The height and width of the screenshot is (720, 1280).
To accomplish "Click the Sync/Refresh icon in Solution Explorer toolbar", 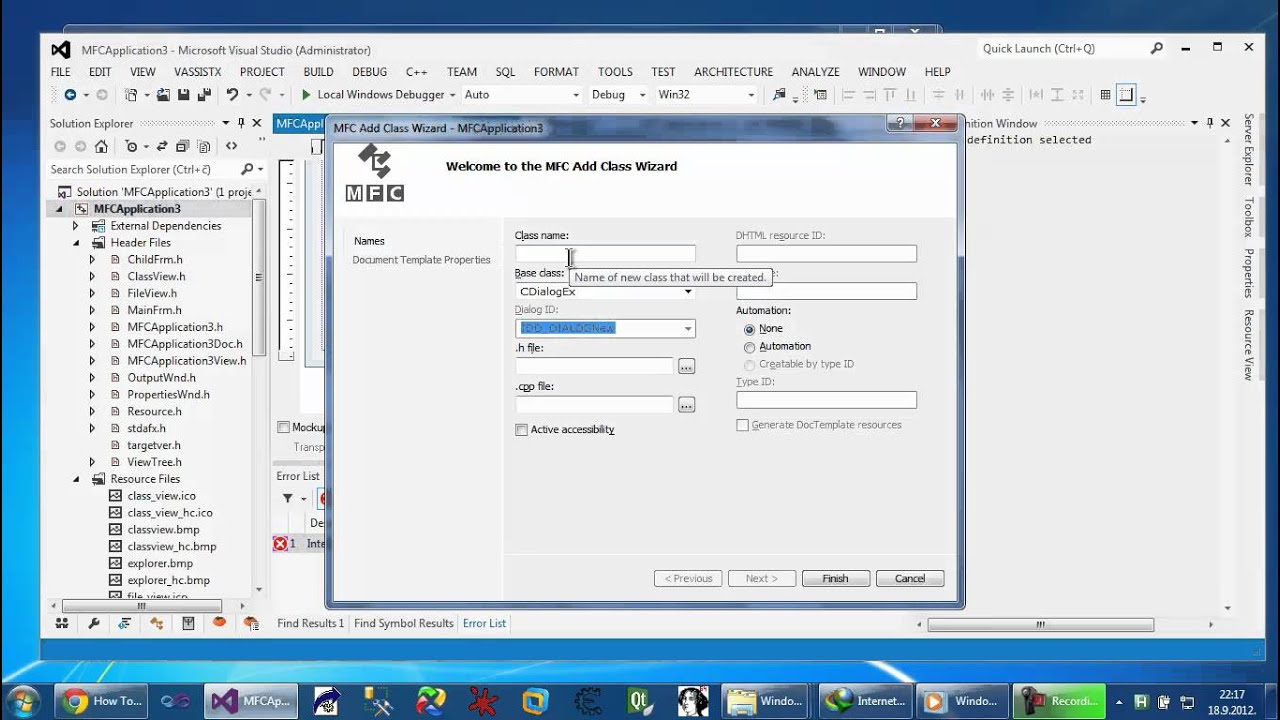I will (161, 146).
